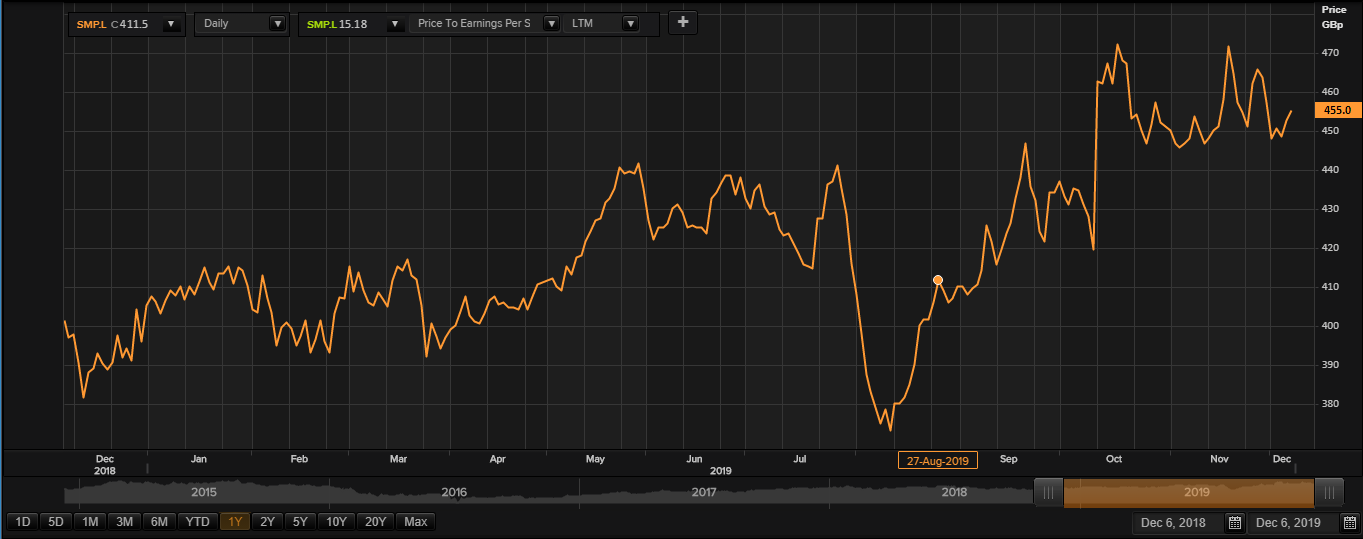Screen dimensions: 1363x539
Task: Show the Max time range
Action: coord(415,521)
